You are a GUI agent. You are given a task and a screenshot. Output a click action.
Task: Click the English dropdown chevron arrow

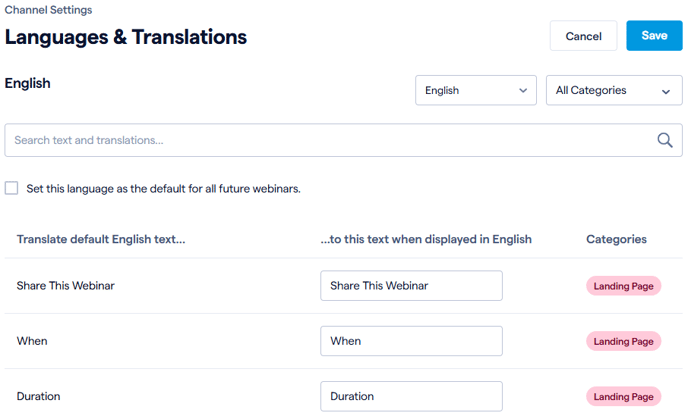(x=523, y=90)
